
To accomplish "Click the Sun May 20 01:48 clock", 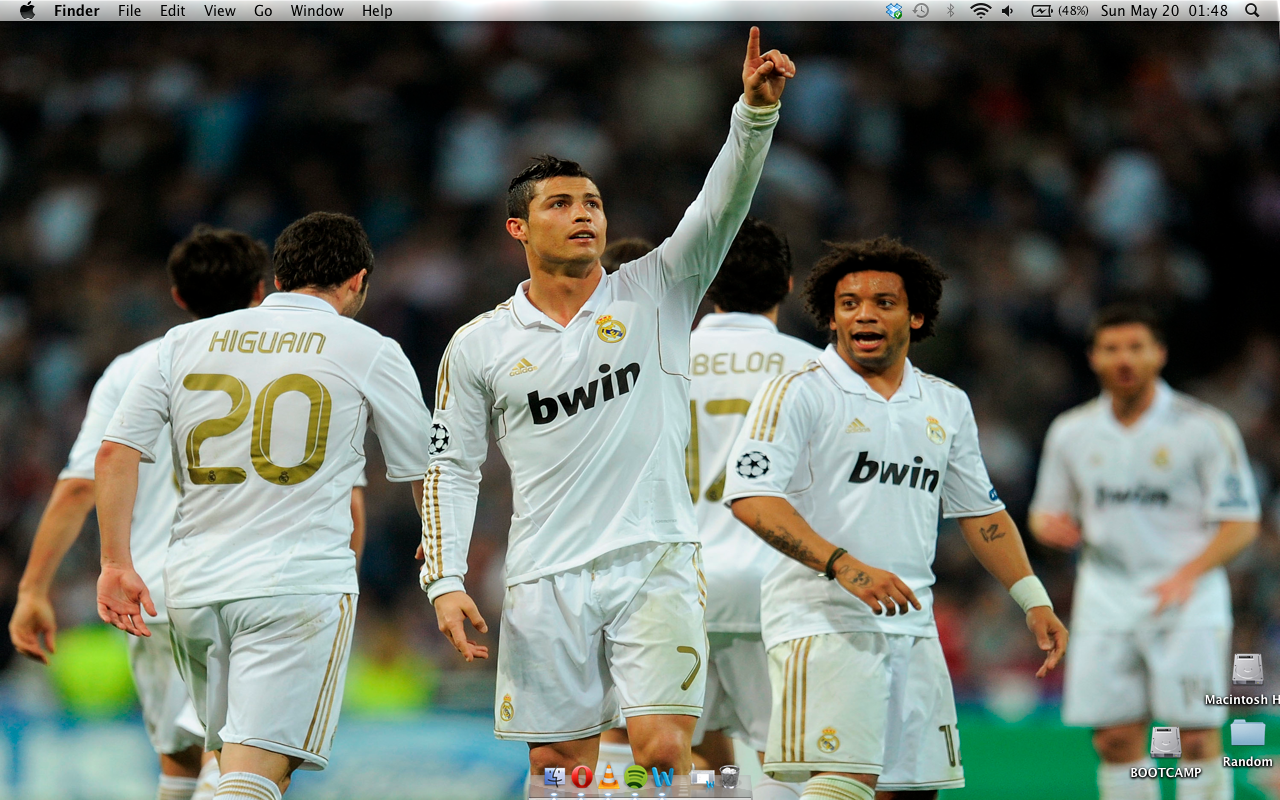I will (1164, 11).
